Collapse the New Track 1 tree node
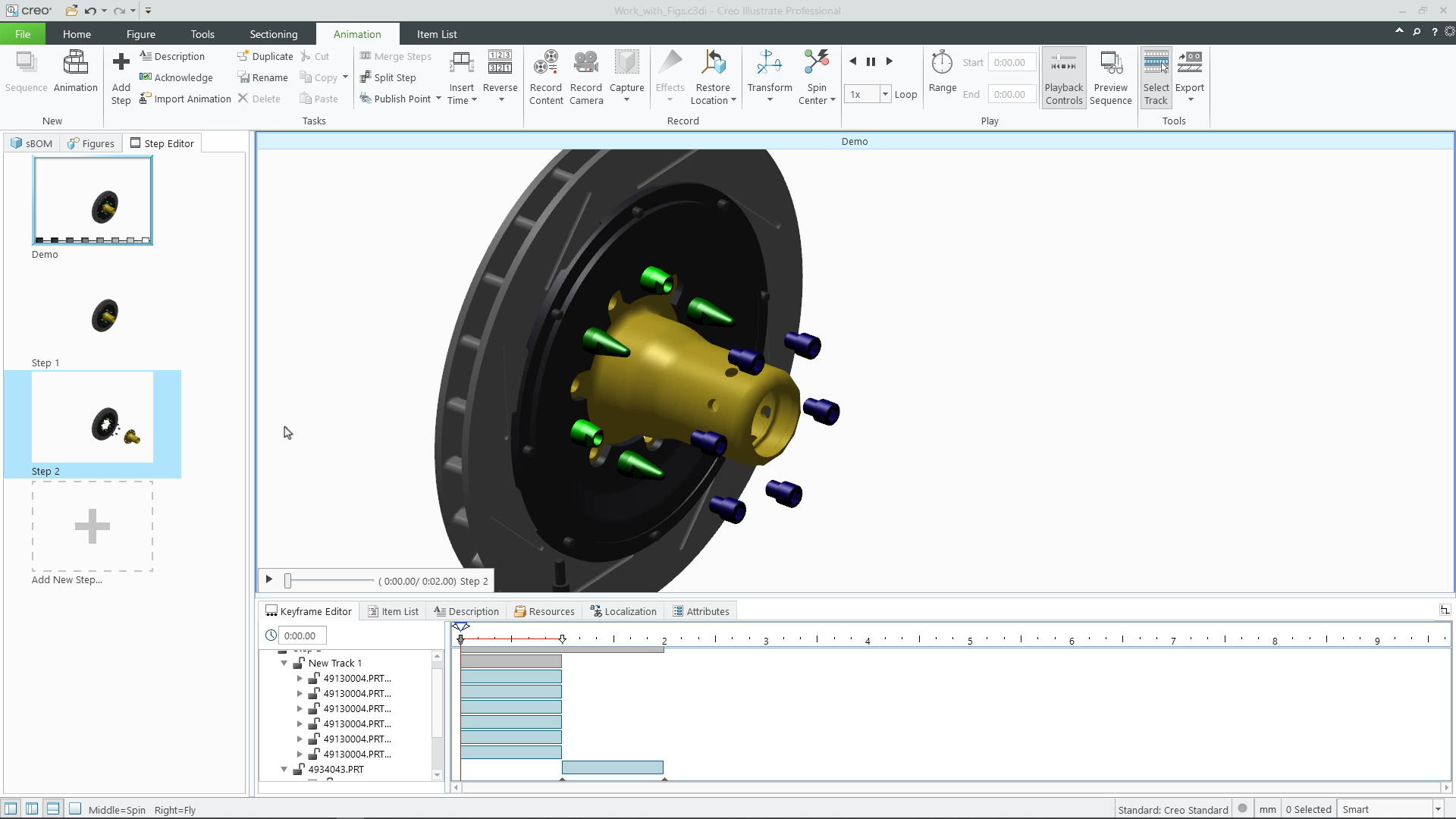 point(284,663)
